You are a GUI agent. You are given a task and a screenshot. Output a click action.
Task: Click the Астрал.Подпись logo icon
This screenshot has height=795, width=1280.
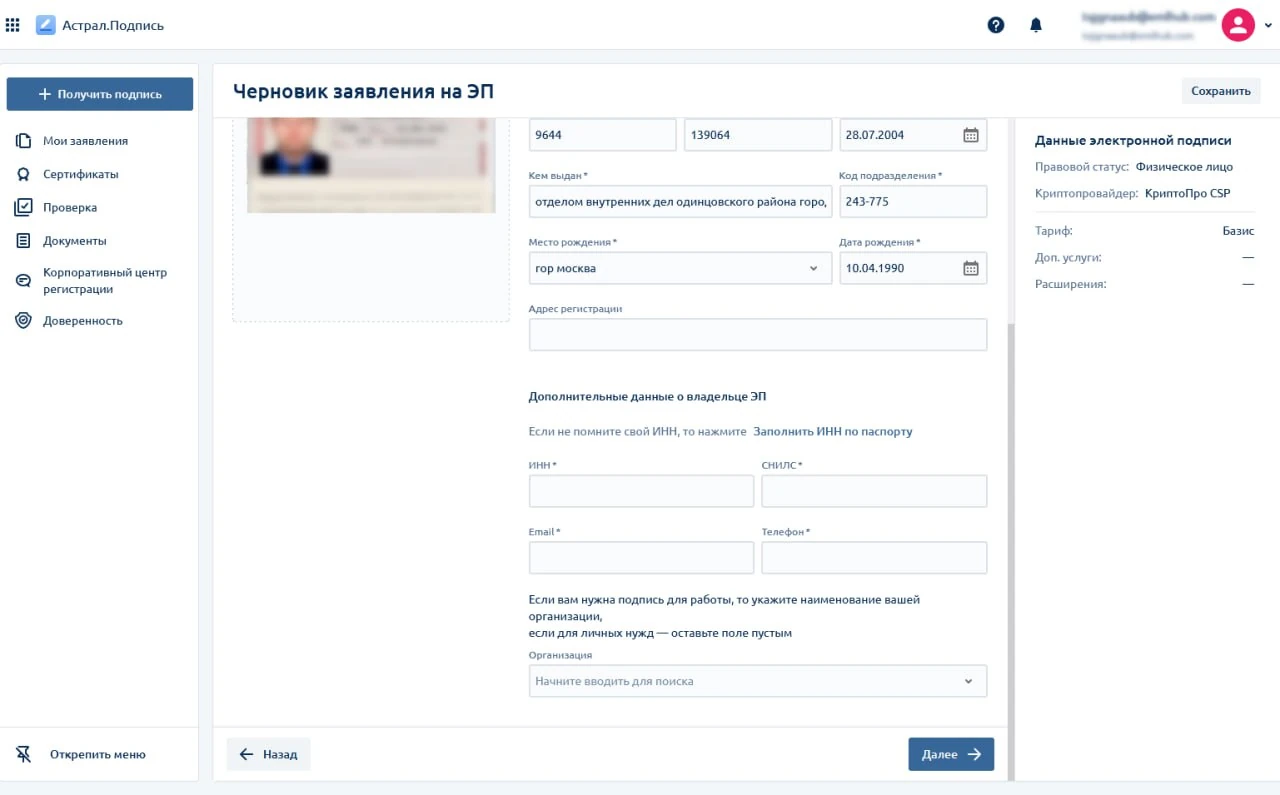(x=45, y=25)
